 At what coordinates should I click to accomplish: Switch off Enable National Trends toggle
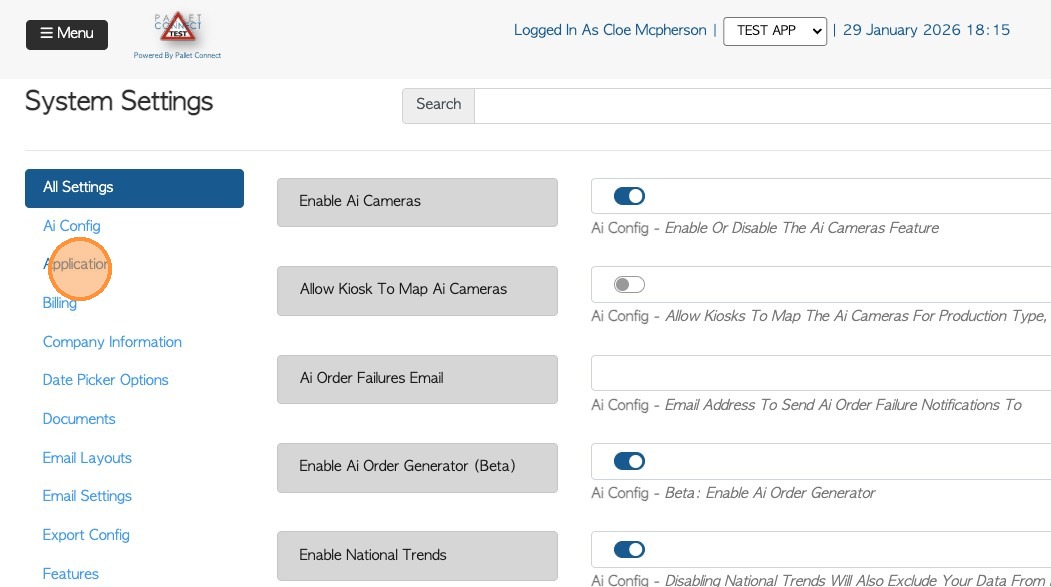click(629, 549)
